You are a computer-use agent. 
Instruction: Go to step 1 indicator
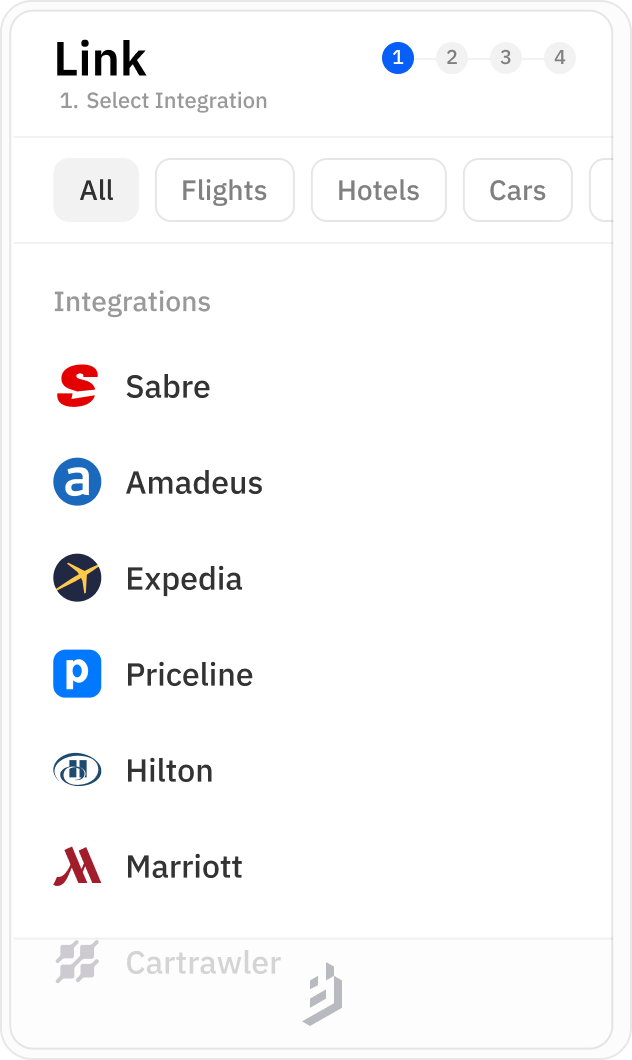coord(398,58)
